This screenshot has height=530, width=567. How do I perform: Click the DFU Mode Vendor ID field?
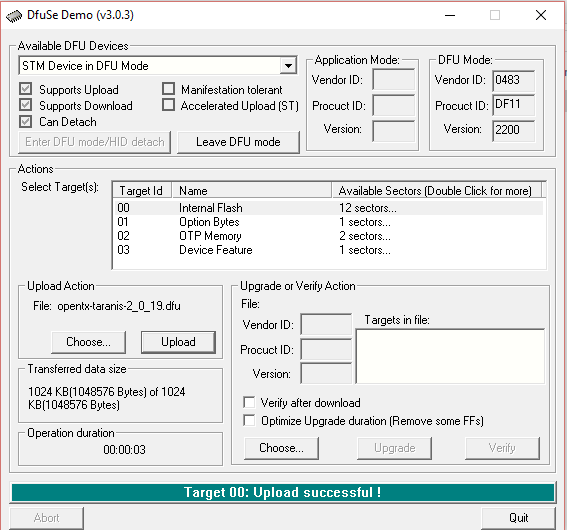tap(513, 80)
